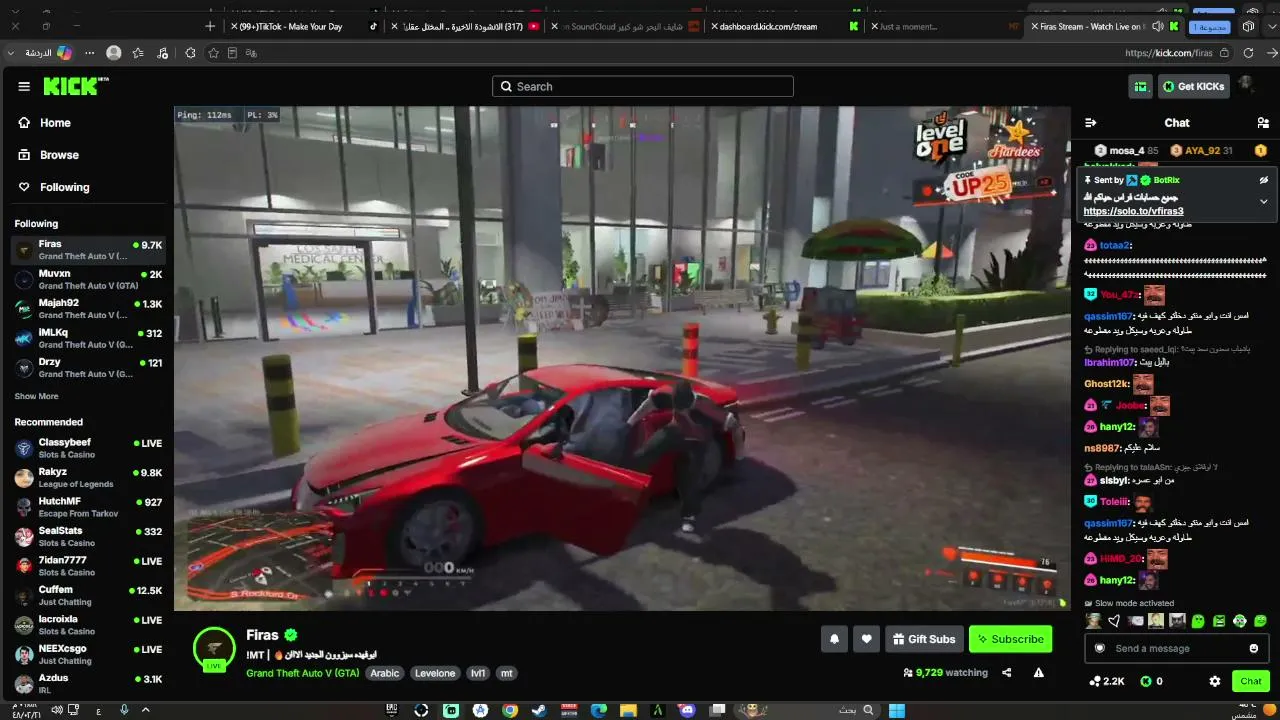Open the solo.to/vfiras3 pinned link

pyautogui.click(x=1133, y=211)
